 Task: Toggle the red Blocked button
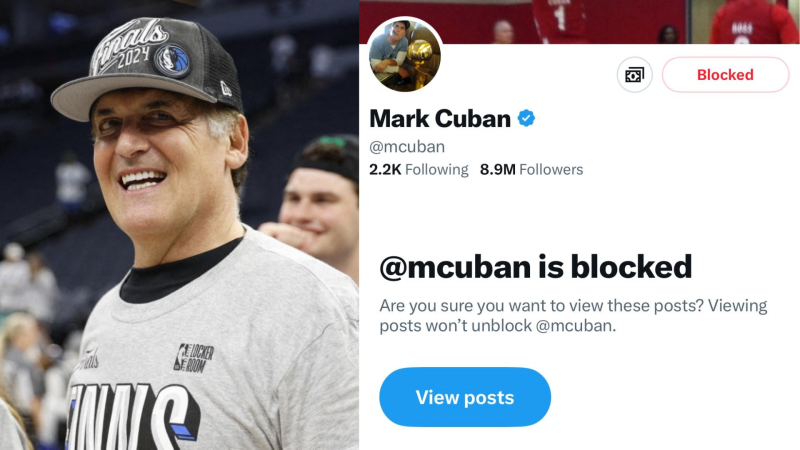coord(725,75)
